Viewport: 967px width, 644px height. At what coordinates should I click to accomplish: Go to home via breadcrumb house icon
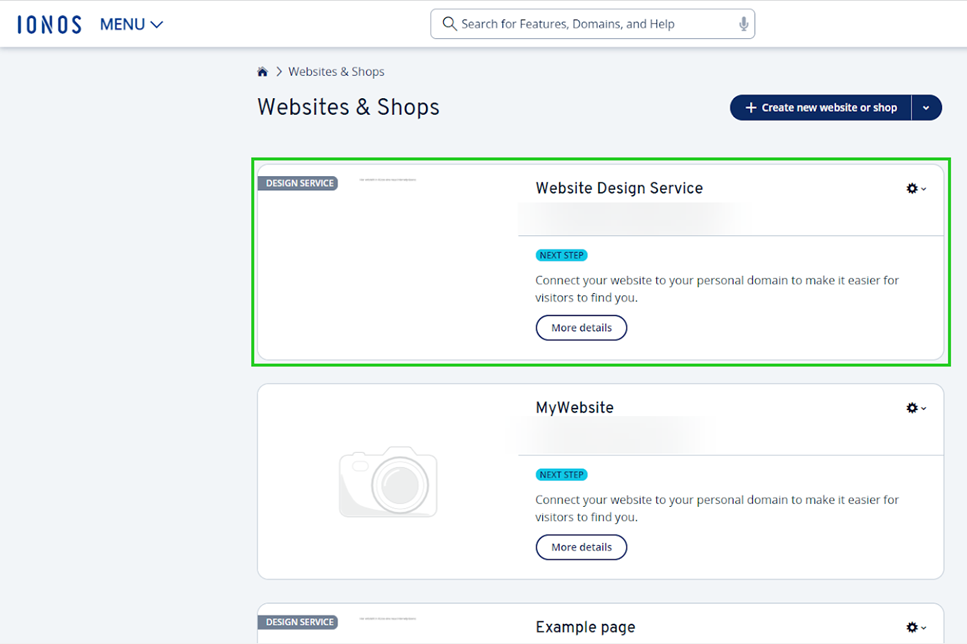pyautogui.click(x=263, y=72)
